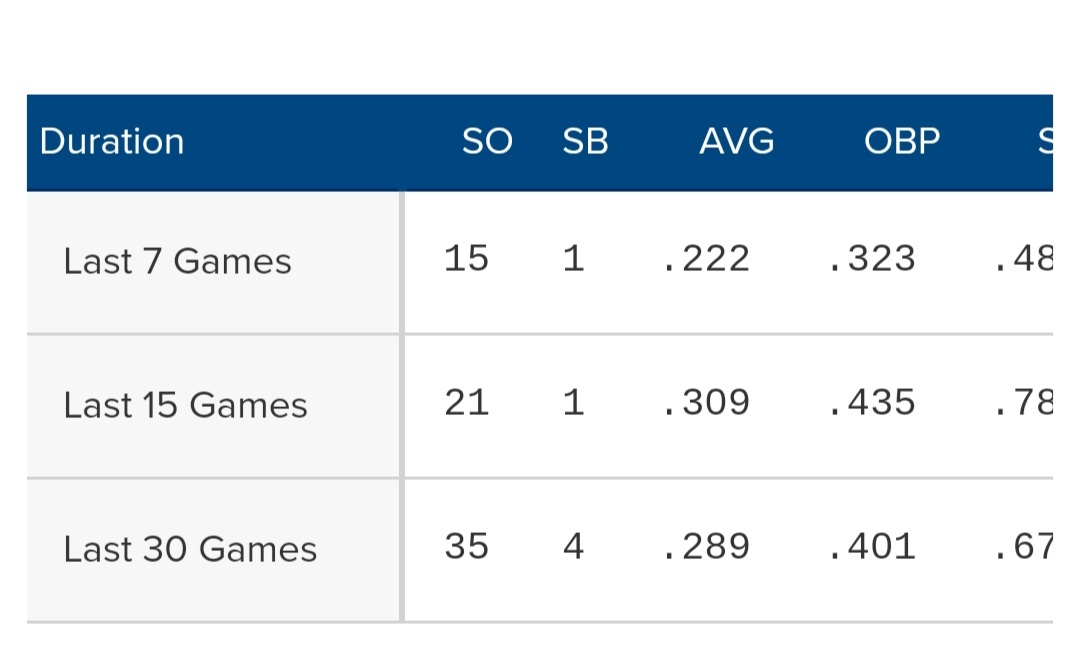Viewport: 1080px width, 648px height.
Task: Click the .309 batting average
Action: point(706,403)
